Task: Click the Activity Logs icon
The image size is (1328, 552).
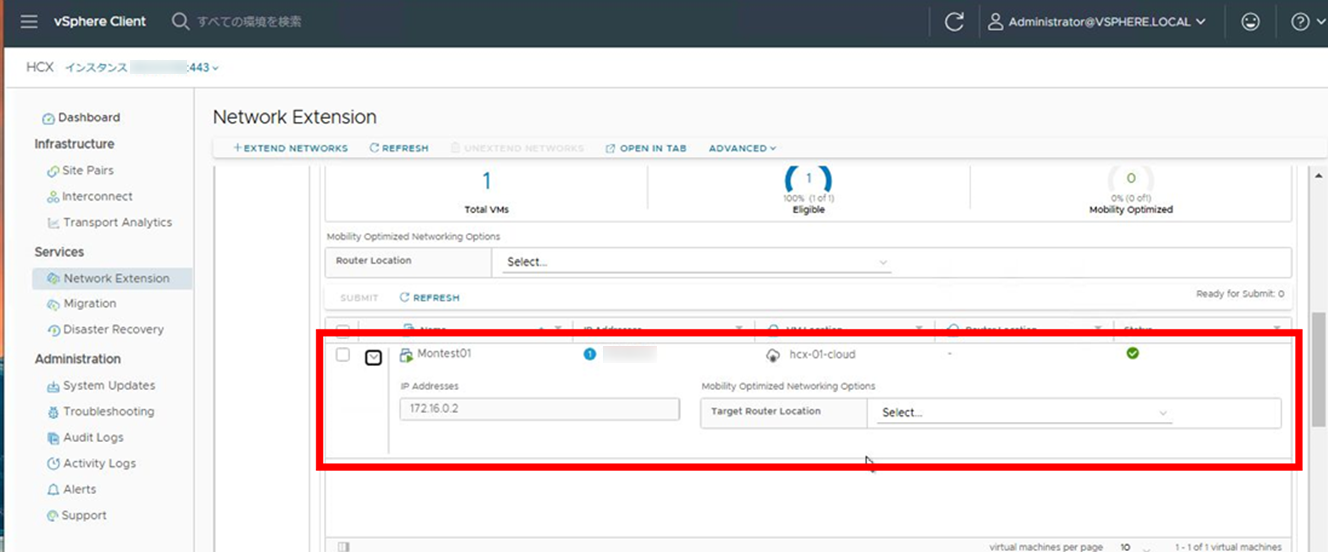Action: click(54, 464)
